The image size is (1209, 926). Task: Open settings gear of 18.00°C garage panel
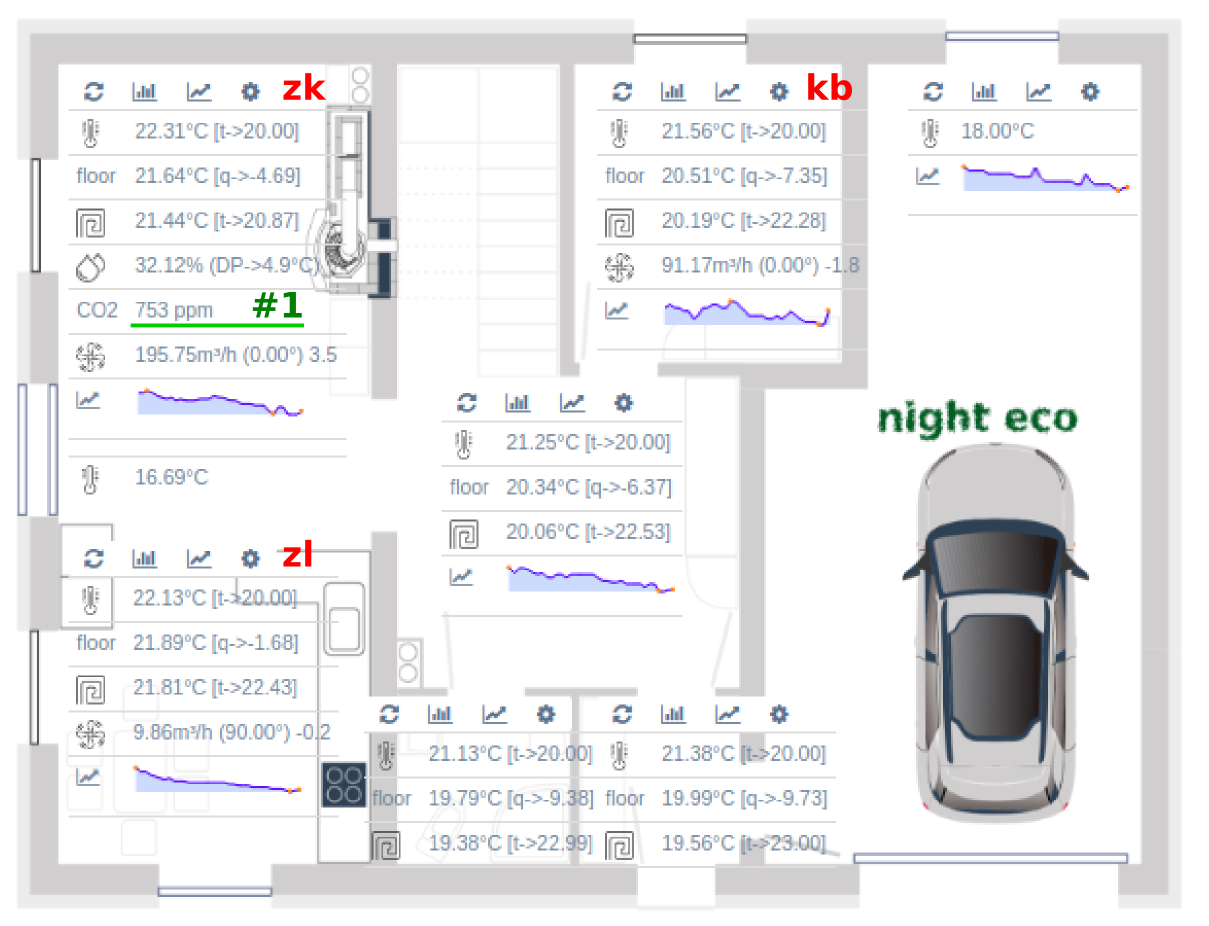[1090, 92]
